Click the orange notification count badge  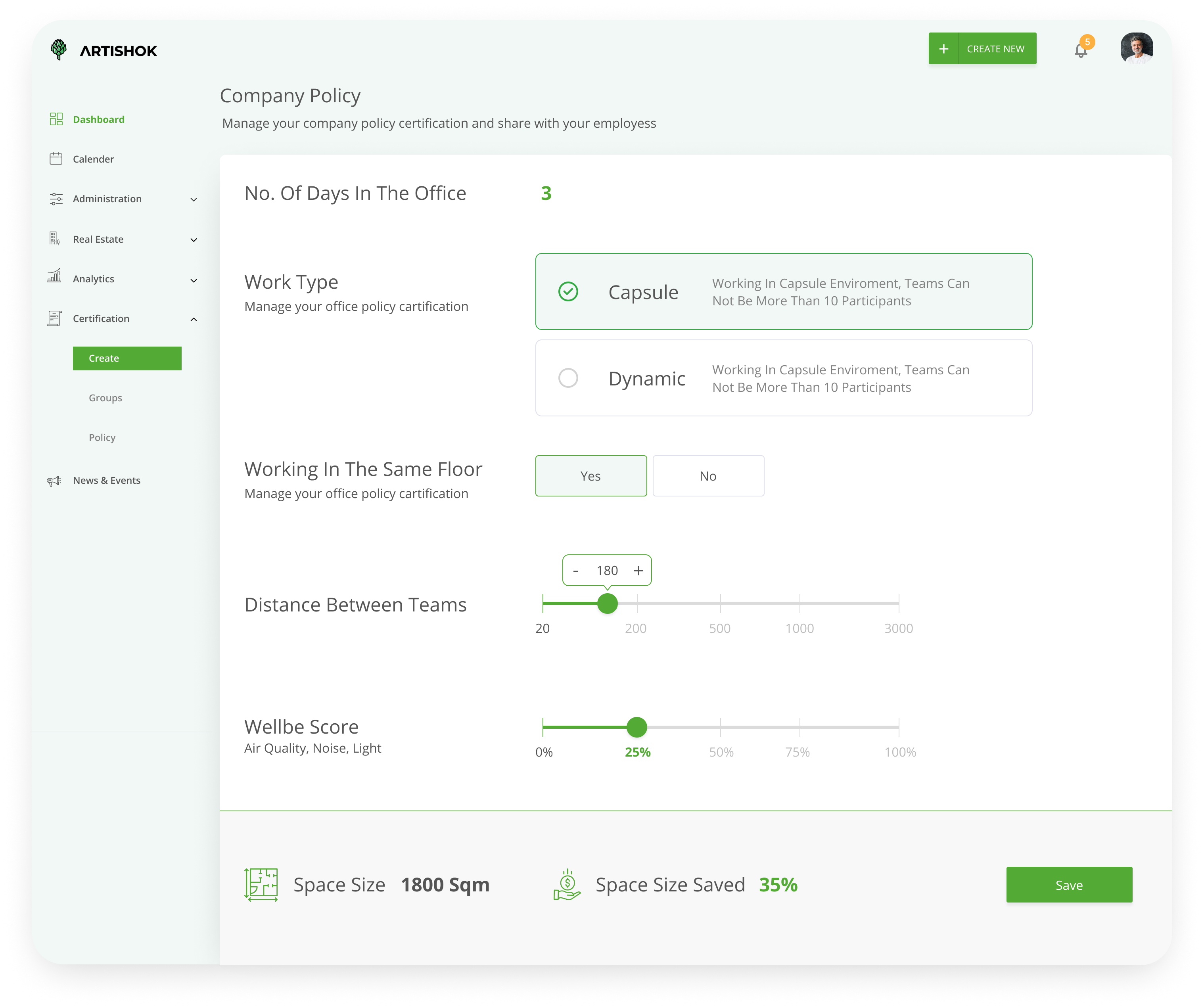pos(1087,42)
